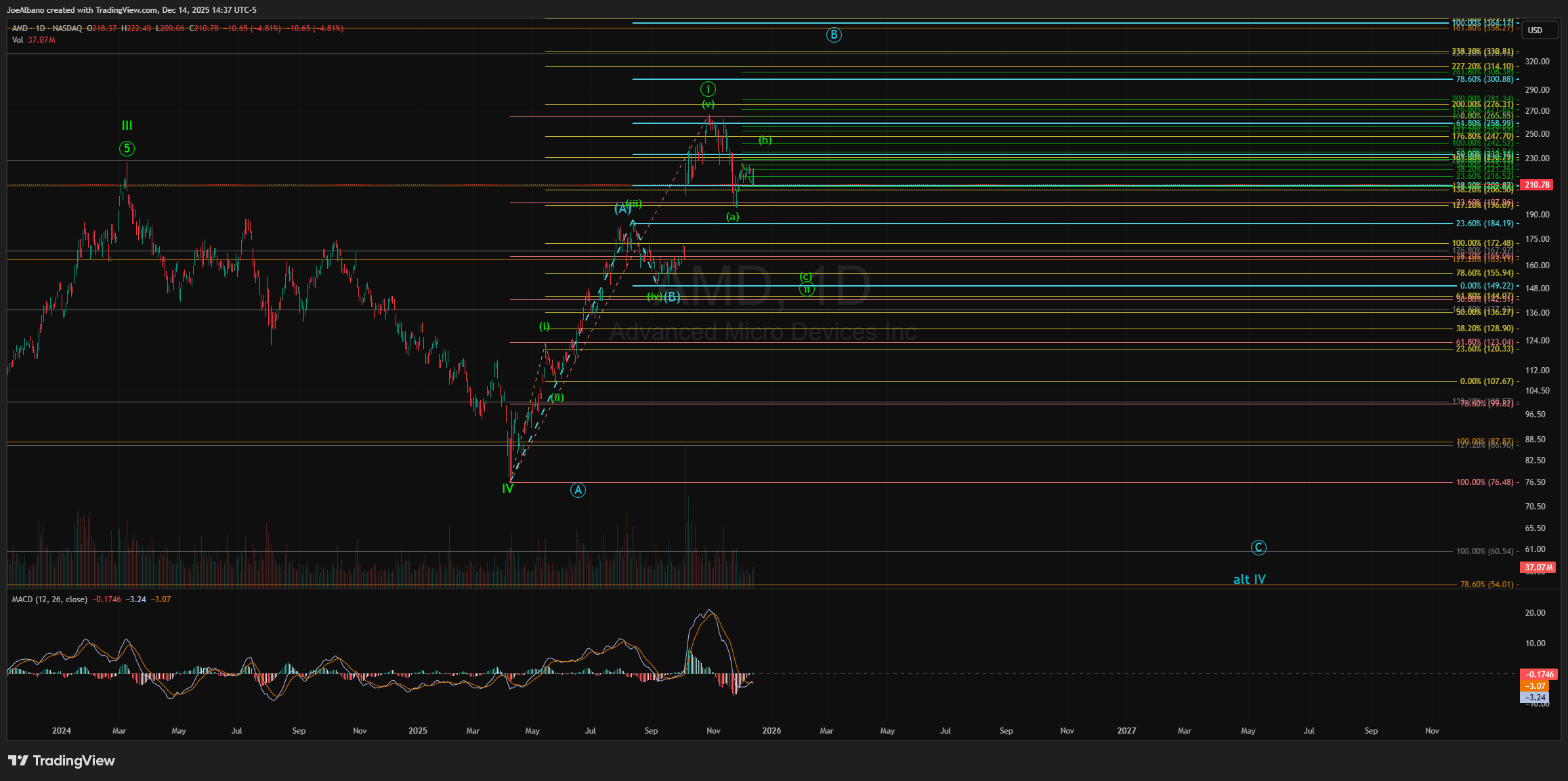The width and height of the screenshot is (1568, 781).
Task: Select the circled B wave label
Action: click(x=834, y=35)
